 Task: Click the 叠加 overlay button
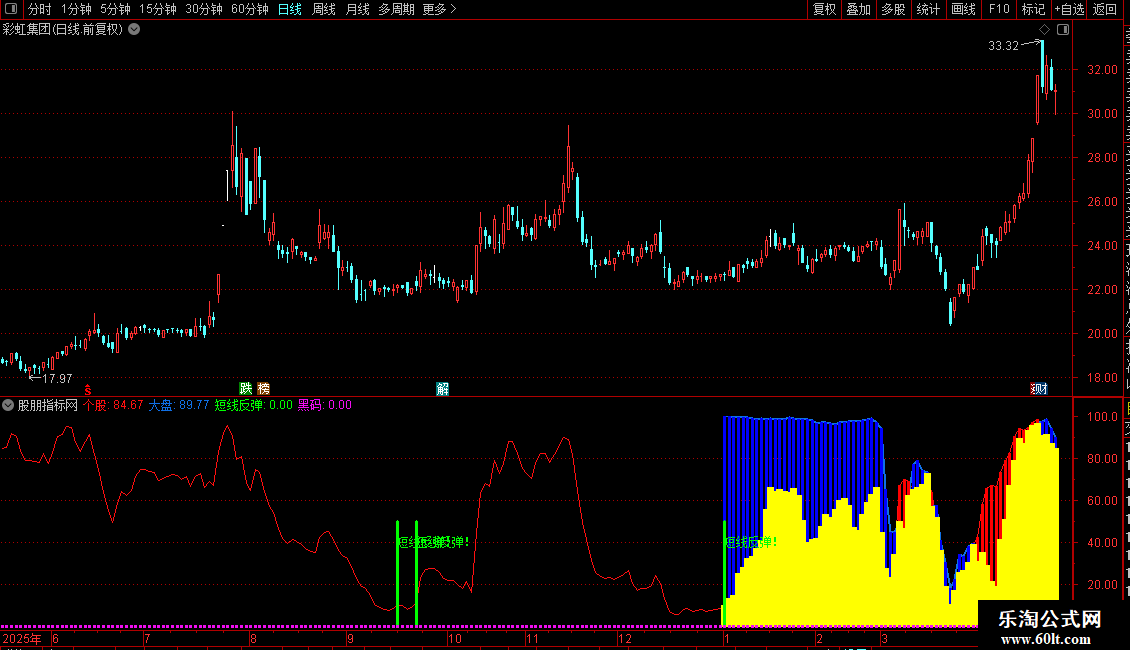(x=858, y=9)
